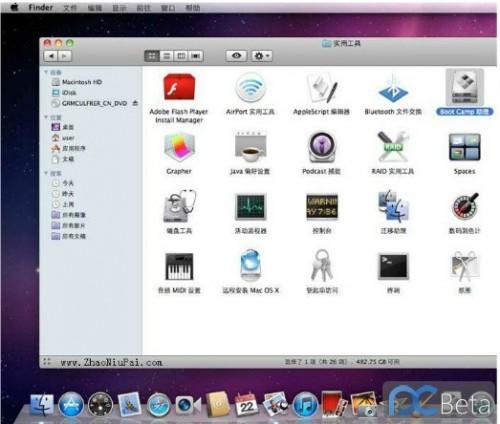Open Adobe Flash Player Install Manager
Screen dimensions: 500x424
coord(179,87)
